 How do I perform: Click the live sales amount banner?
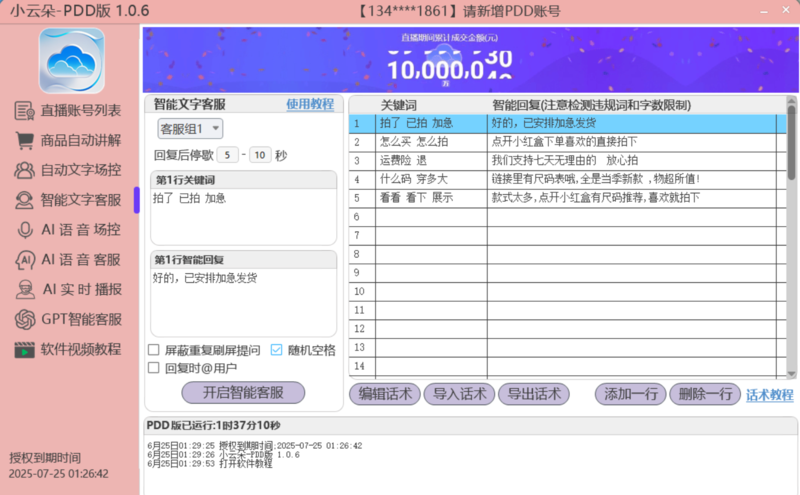tap(470, 60)
